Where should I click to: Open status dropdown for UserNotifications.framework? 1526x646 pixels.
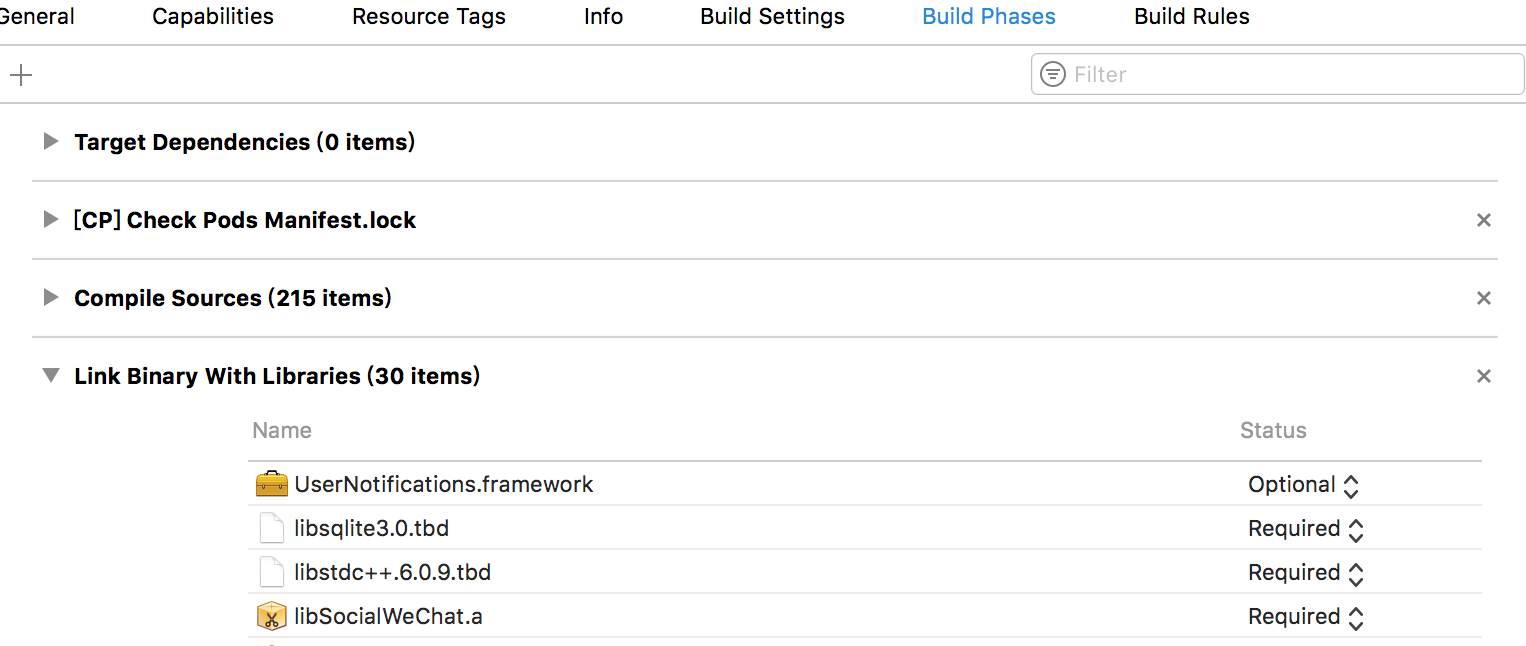[1304, 485]
